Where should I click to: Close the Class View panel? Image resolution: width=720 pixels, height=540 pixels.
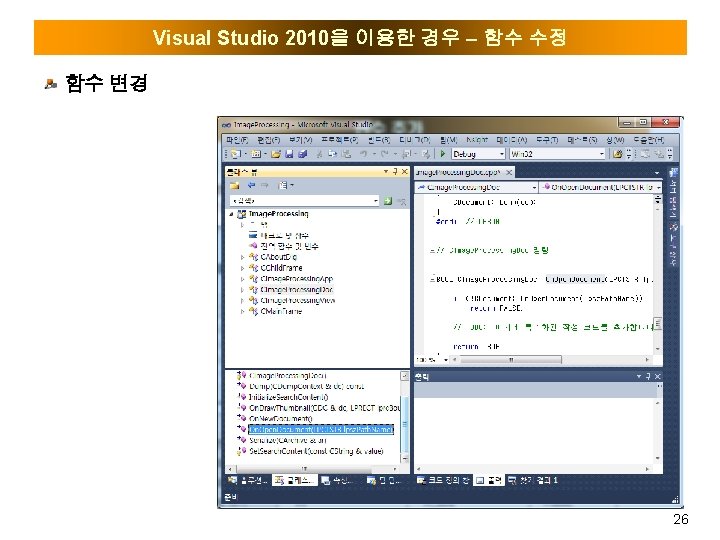pos(404,172)
